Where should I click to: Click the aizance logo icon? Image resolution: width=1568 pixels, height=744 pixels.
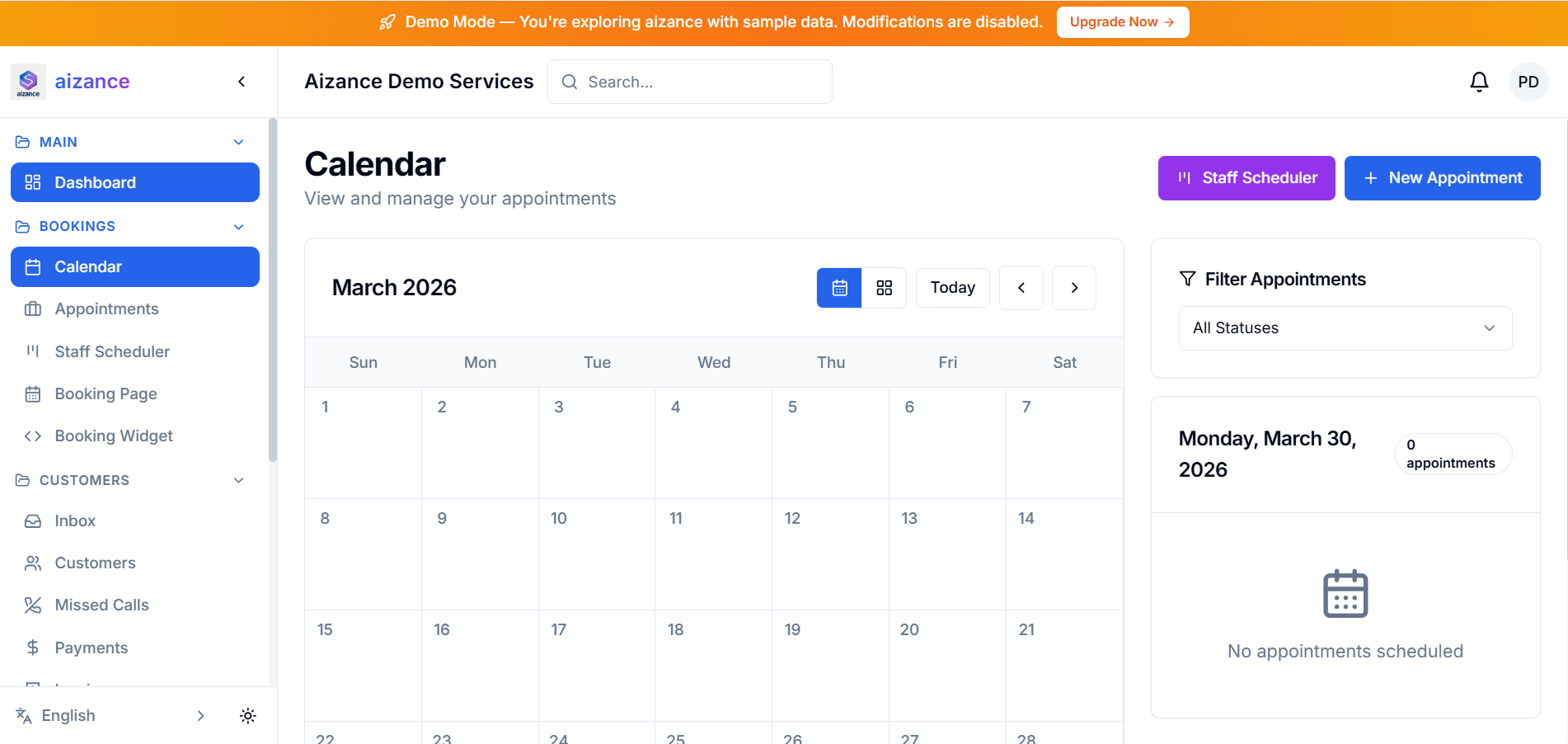(x=29, y=82)
